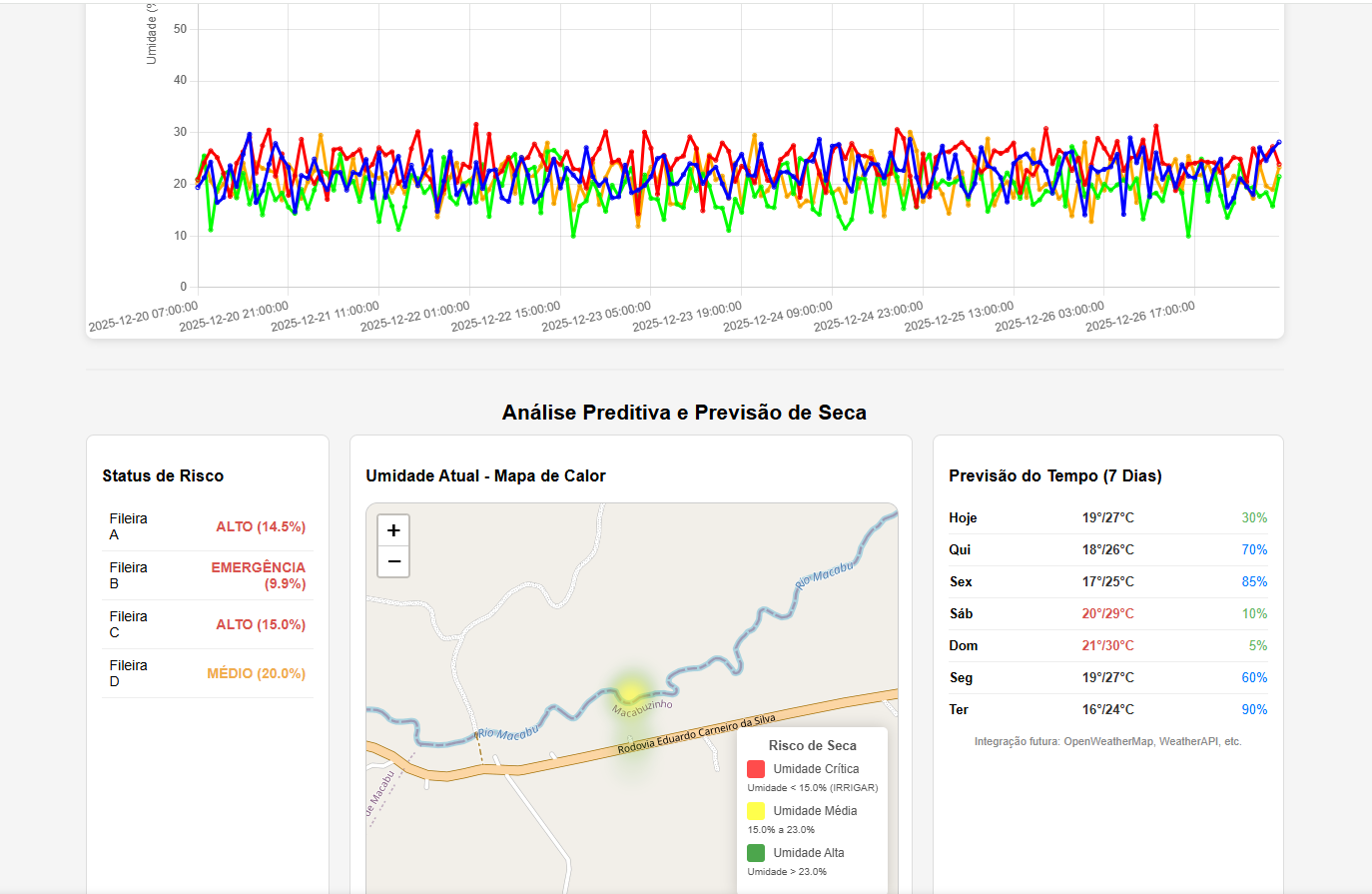
Task: Zoom out on the heat map
Action: 393,561
